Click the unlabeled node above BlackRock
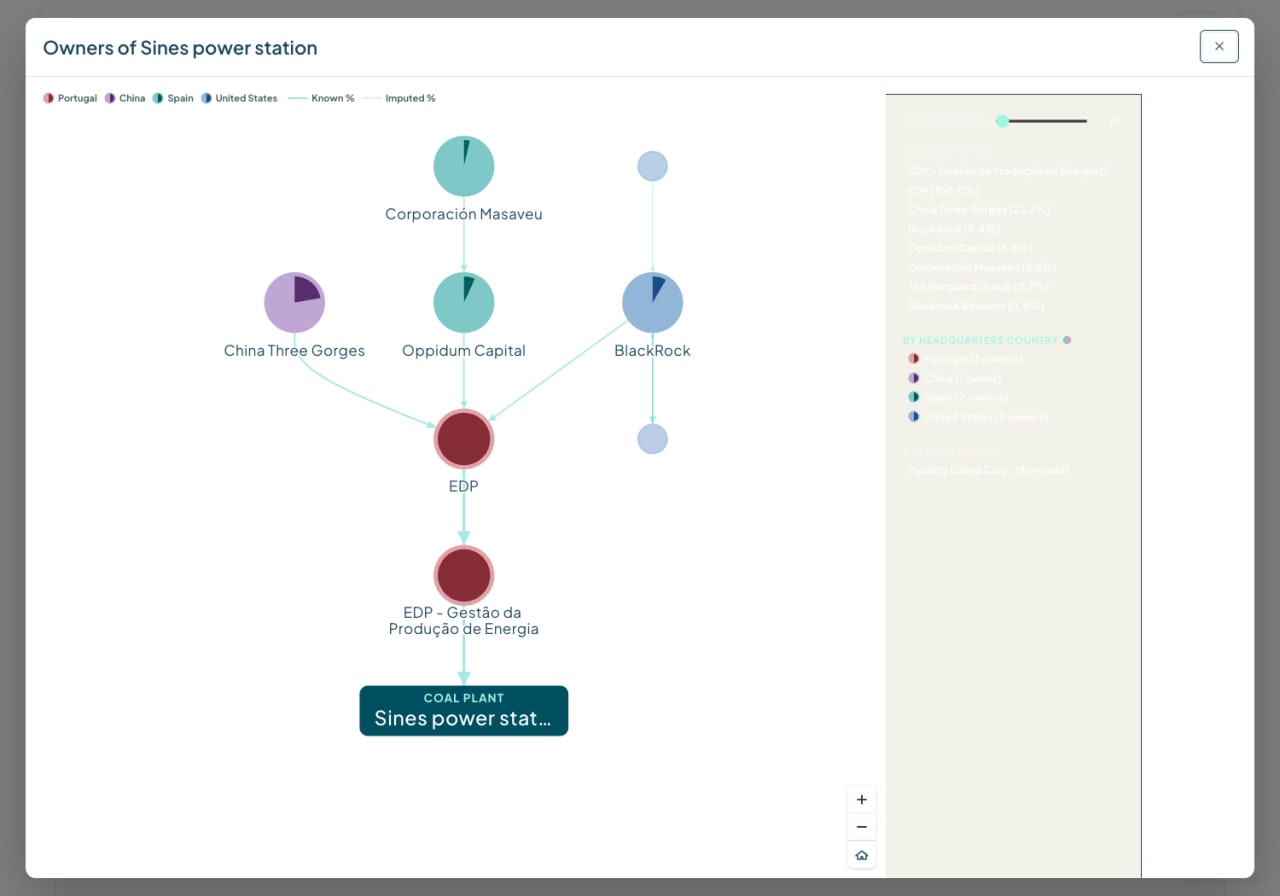 coord(653,166)
